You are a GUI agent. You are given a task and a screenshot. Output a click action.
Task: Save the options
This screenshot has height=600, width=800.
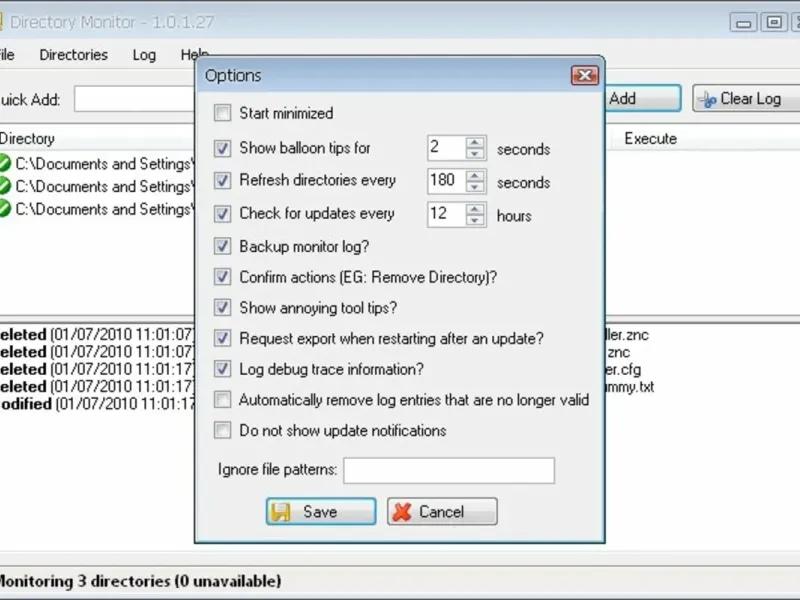pyautogui.click(x=321, y=512)
